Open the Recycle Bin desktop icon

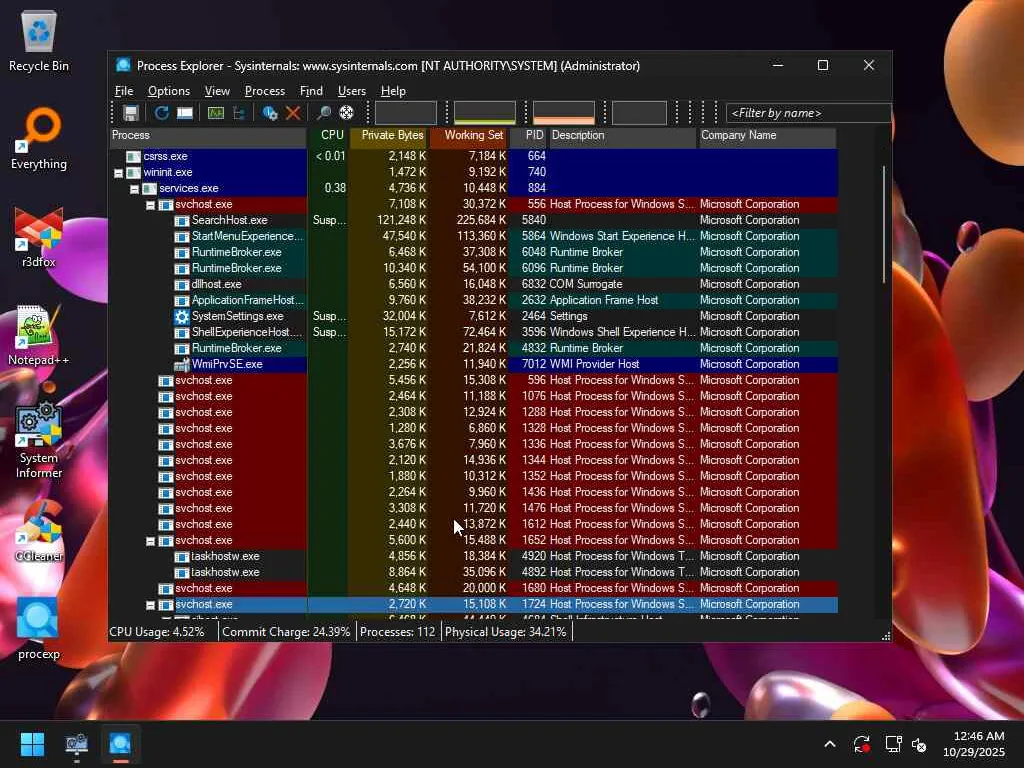point(39,40)
